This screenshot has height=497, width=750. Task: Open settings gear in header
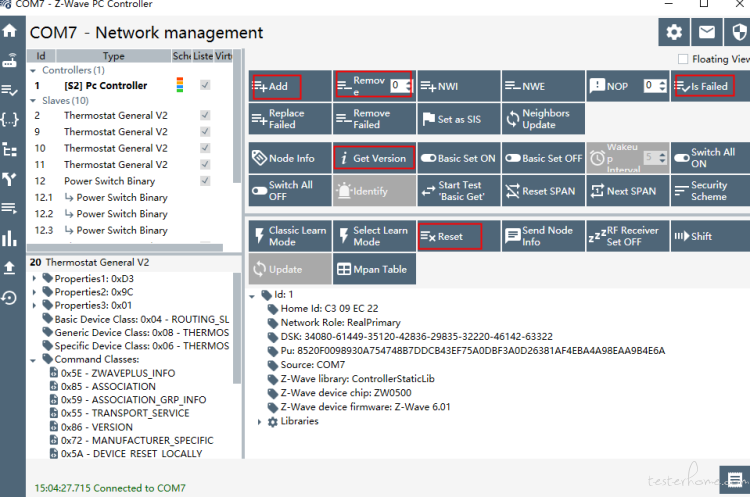click(674, 32)
